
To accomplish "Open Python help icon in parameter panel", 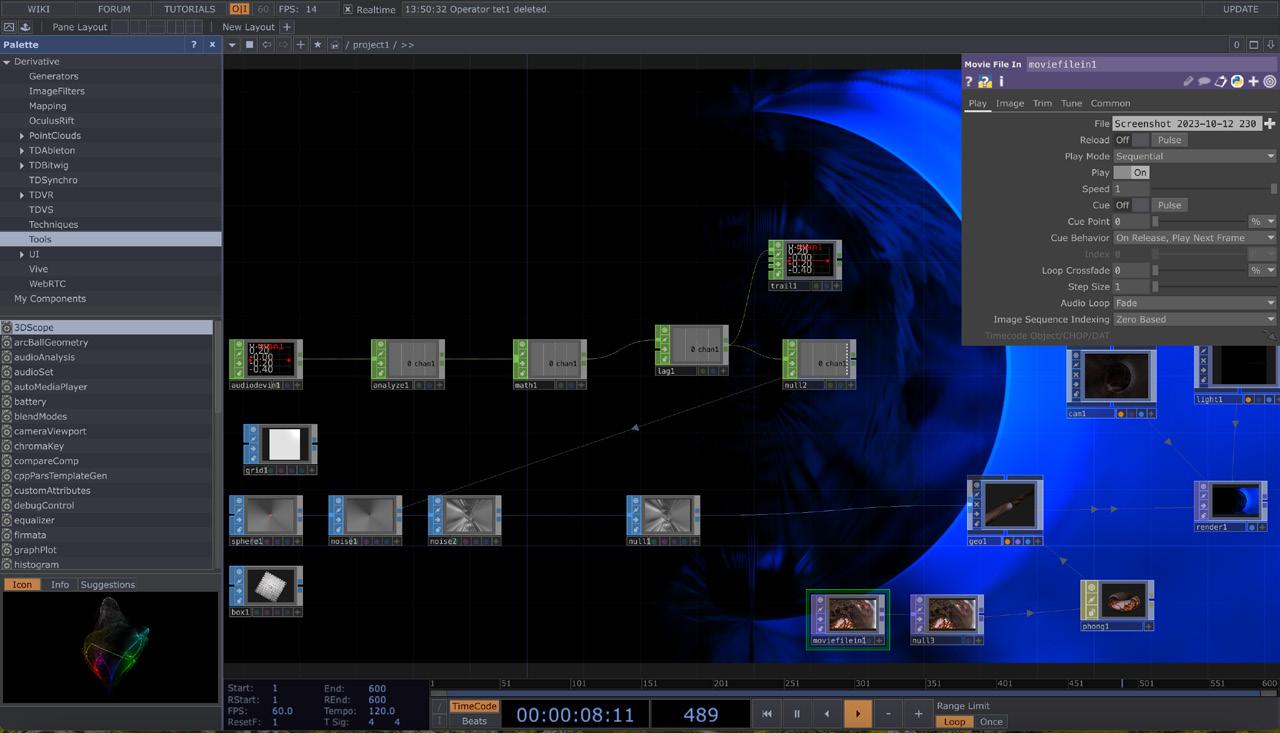I will (x=985, y=82).
